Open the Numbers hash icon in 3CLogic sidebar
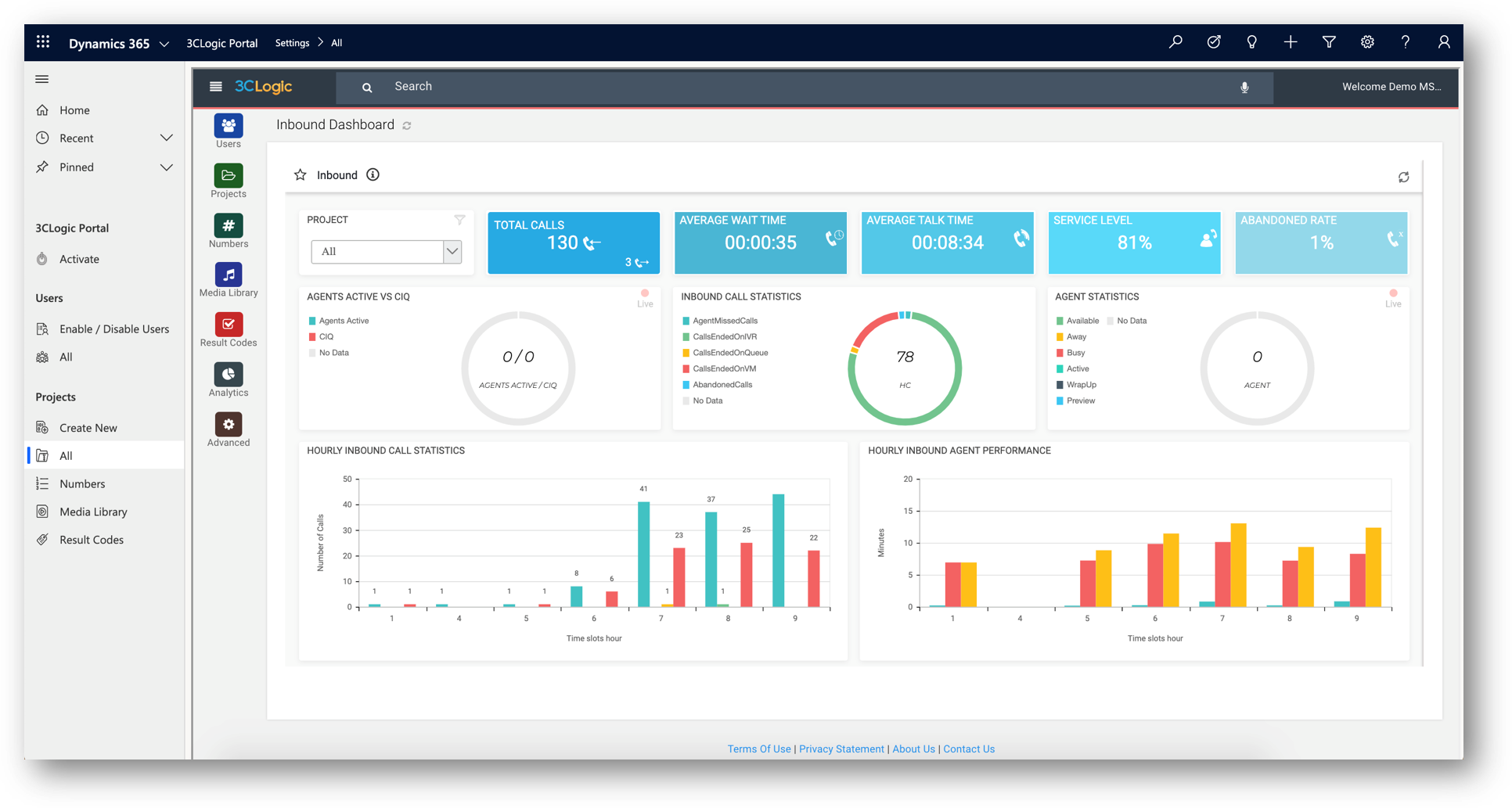 229,225
